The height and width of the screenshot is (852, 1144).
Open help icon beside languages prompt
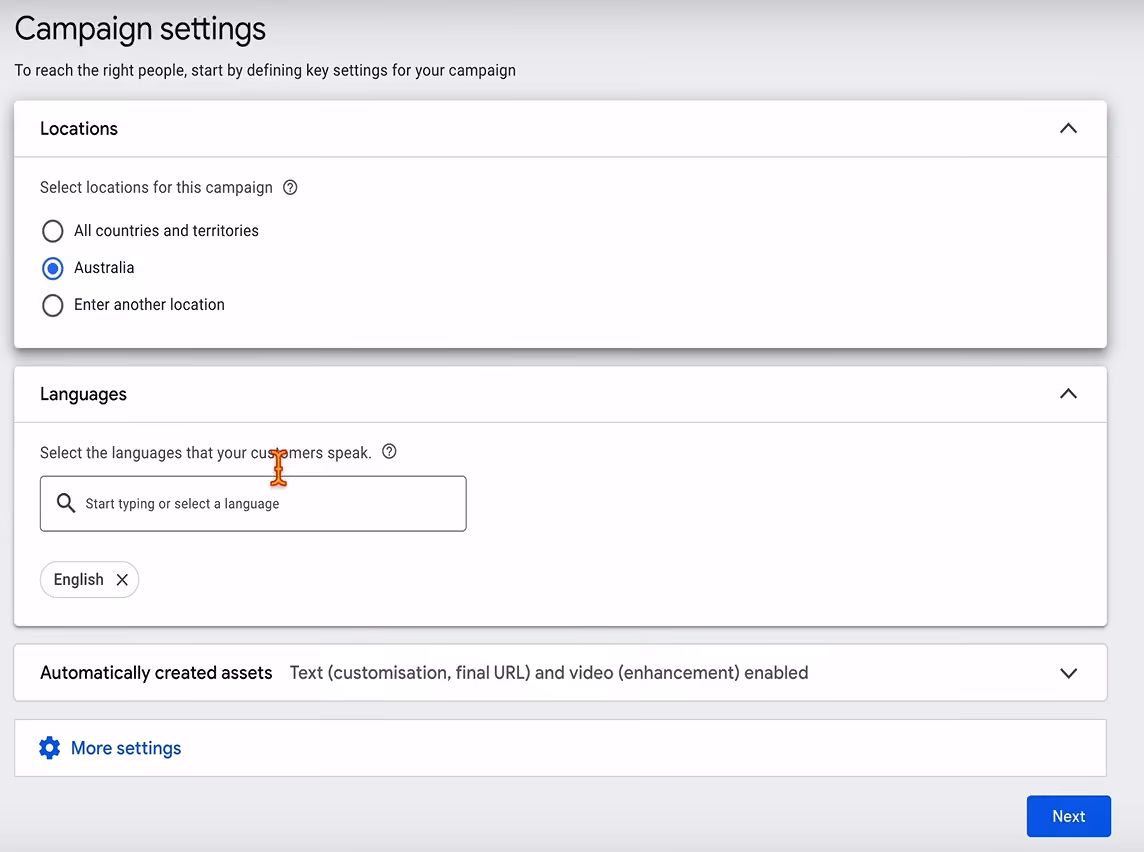(390, 452)
